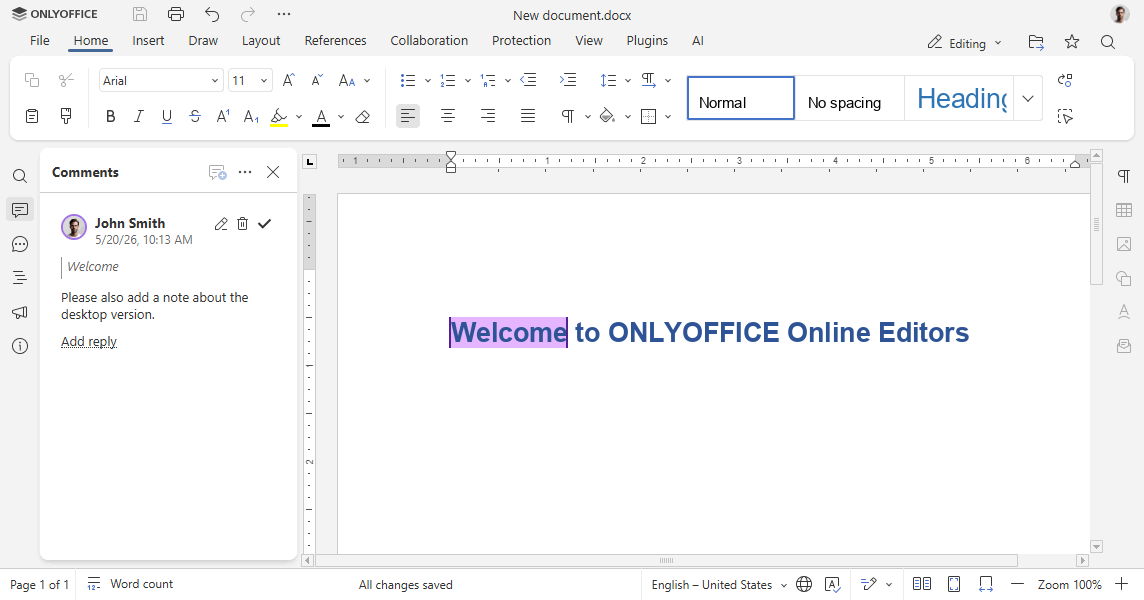The image size is (1144, 600).
Task: Open Feedback & Support megaphone icon
Action: (x=20, y=312)
